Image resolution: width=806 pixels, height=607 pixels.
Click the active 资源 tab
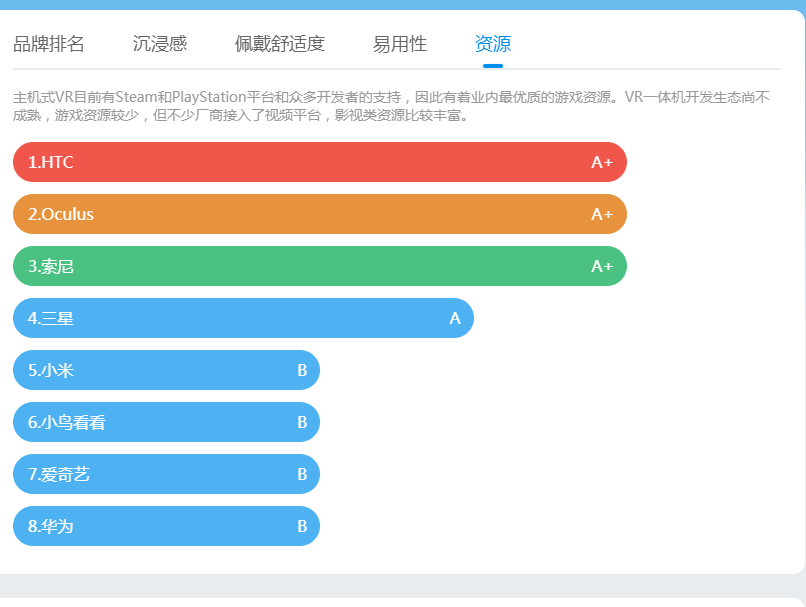[x=493, y=44]
